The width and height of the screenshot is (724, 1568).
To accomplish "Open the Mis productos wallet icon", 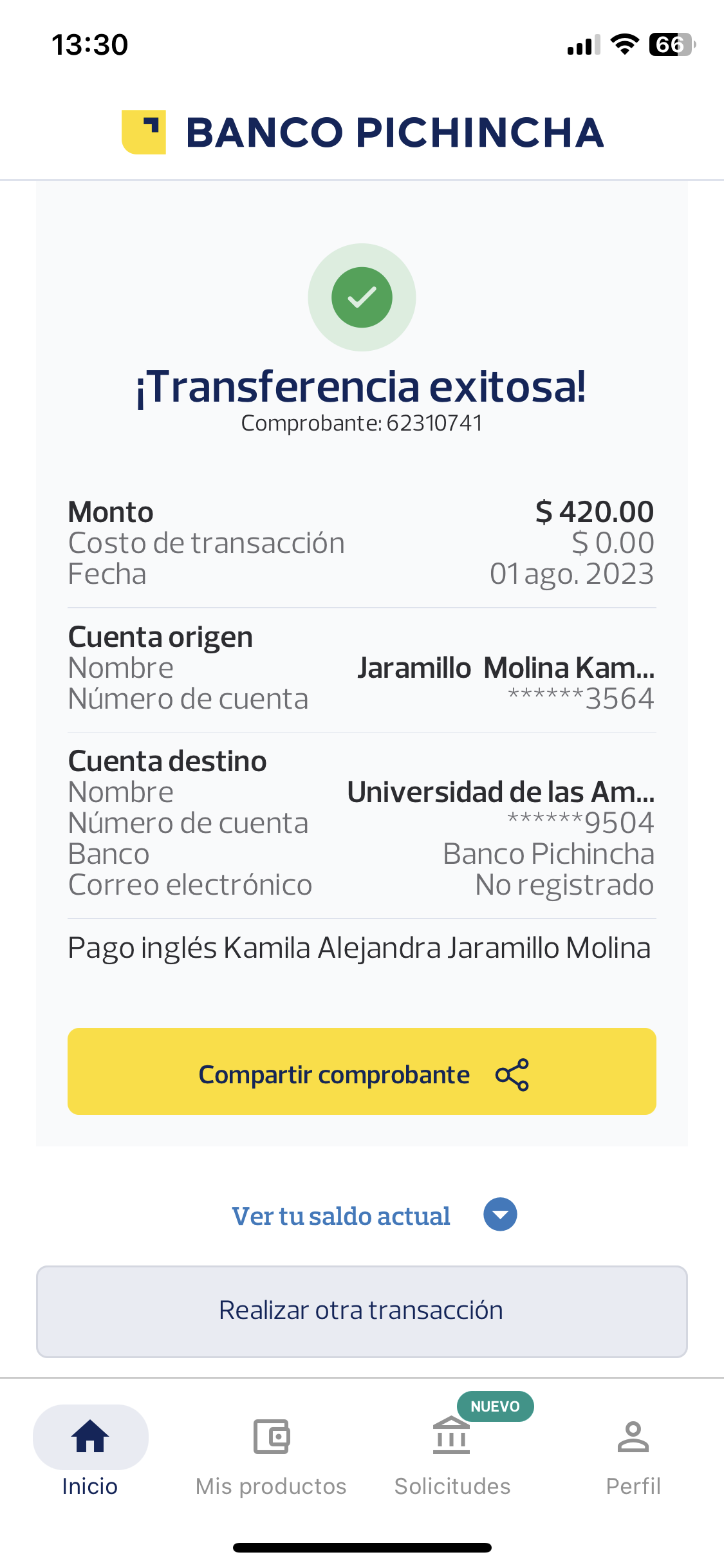I will coord(271,1436).
